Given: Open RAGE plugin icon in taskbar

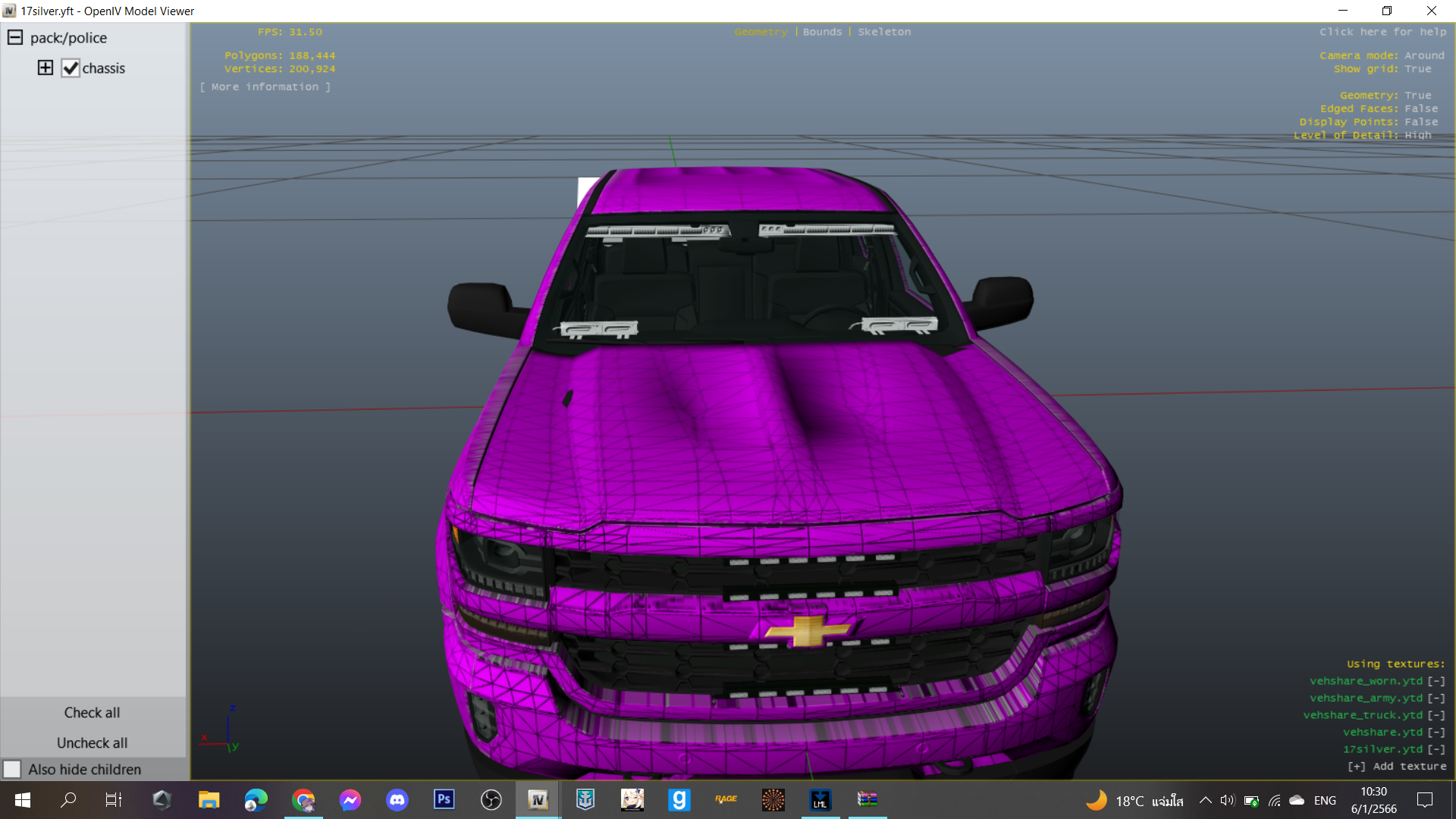Looking at the screenshot, I should click(726, 799).
